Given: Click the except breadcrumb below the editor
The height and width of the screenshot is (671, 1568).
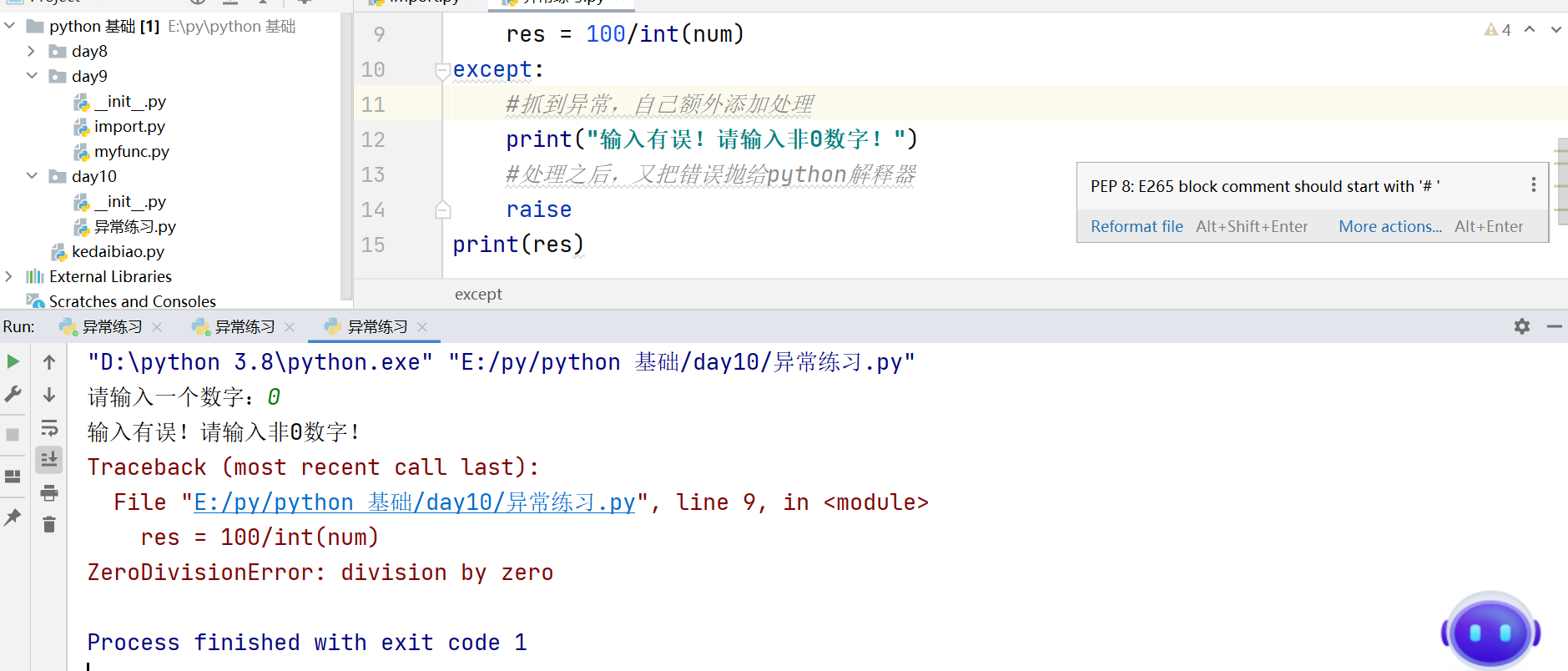Looking at the screenshot, I should (478, 295).
